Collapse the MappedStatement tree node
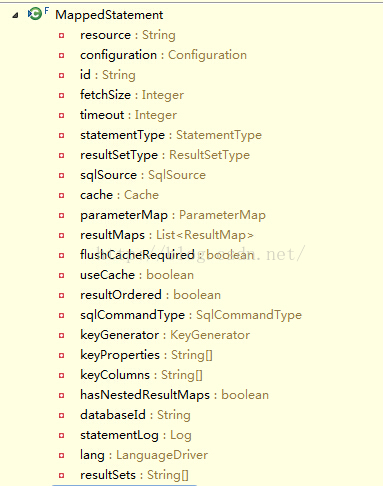This screenshot has width=383, height=486. pos(15,15)
